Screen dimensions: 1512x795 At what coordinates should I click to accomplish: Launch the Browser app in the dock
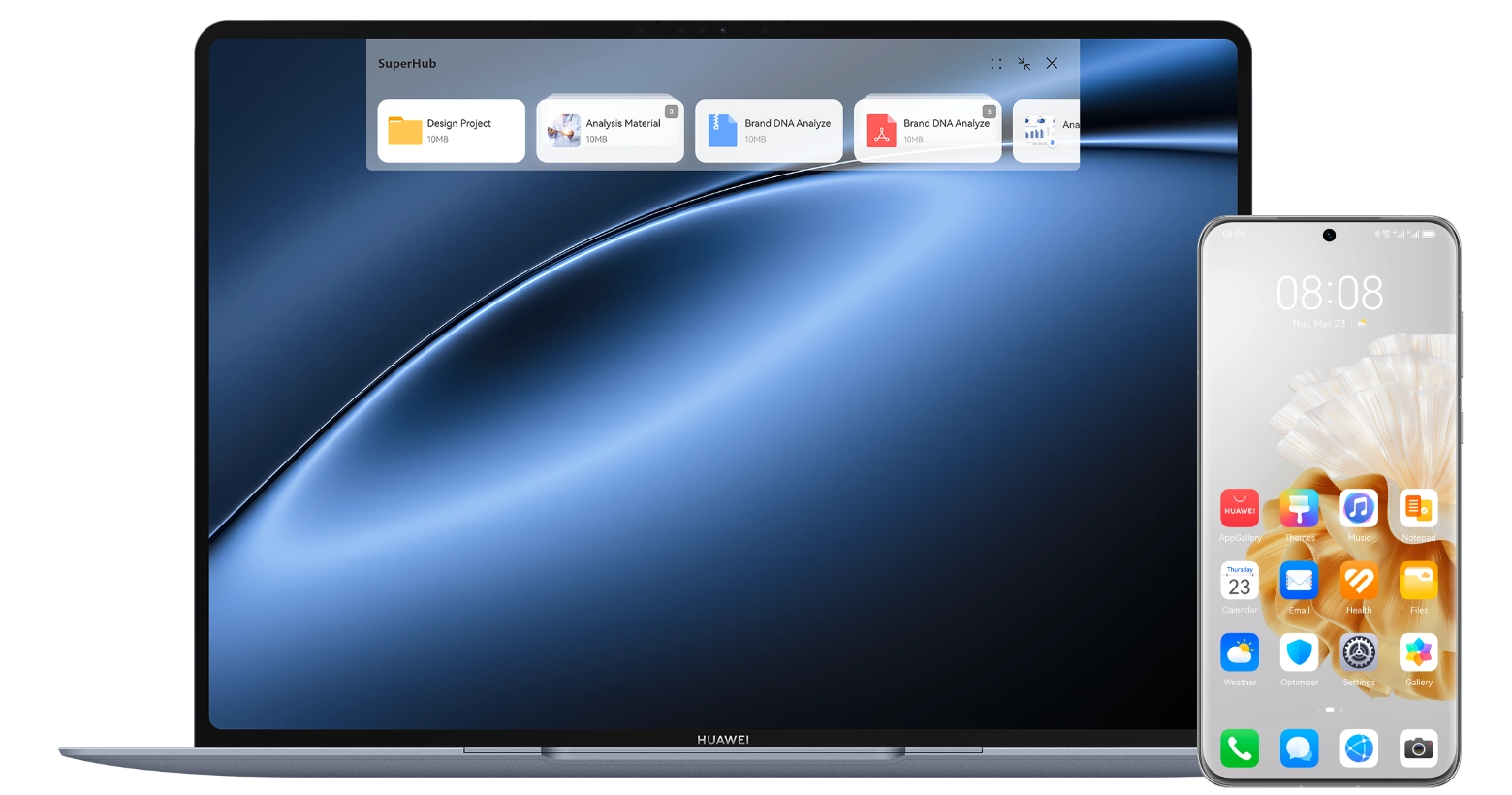point(1359,748)
